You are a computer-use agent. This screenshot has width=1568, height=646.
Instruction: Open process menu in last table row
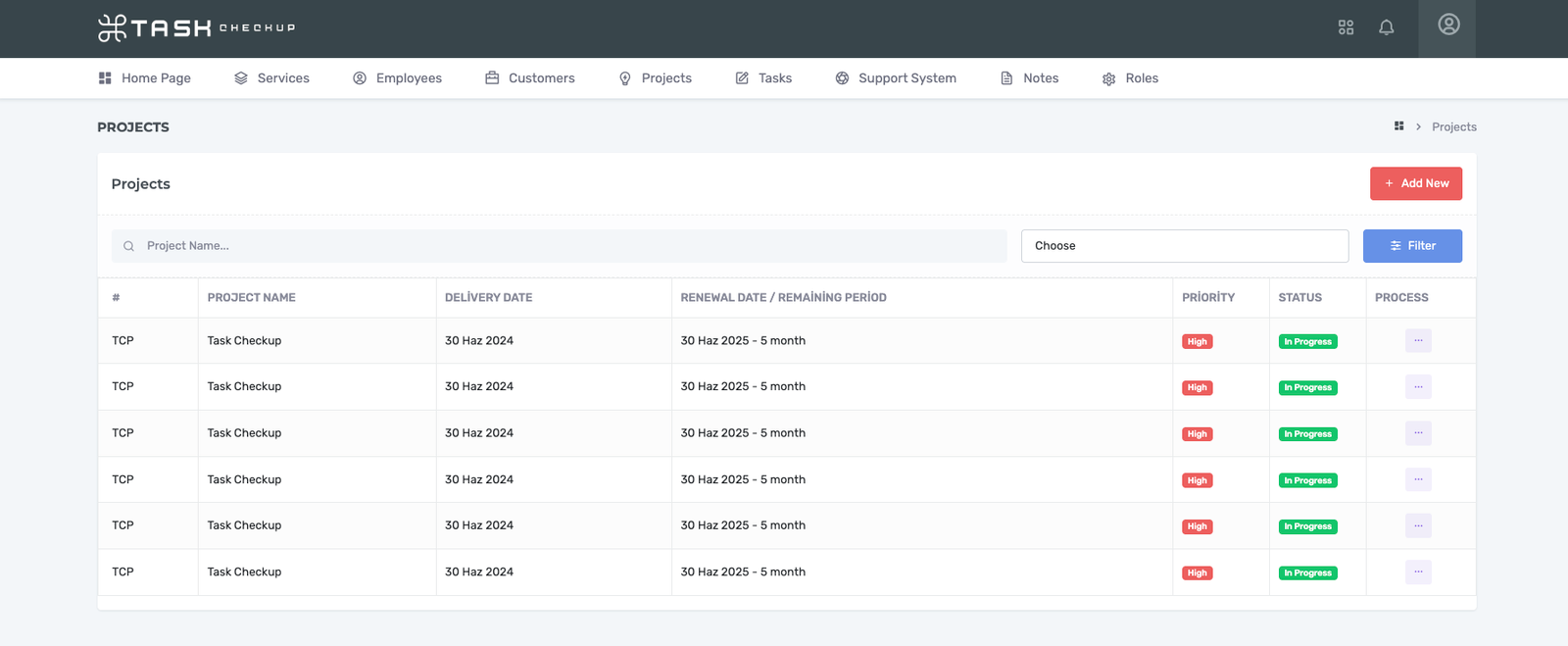coord(1418,571)
